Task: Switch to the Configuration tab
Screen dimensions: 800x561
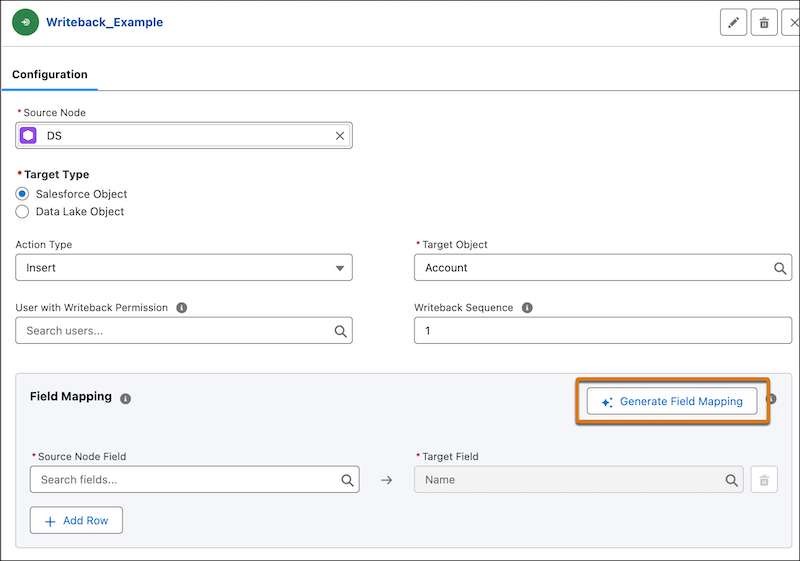Action: pos(50,74)
